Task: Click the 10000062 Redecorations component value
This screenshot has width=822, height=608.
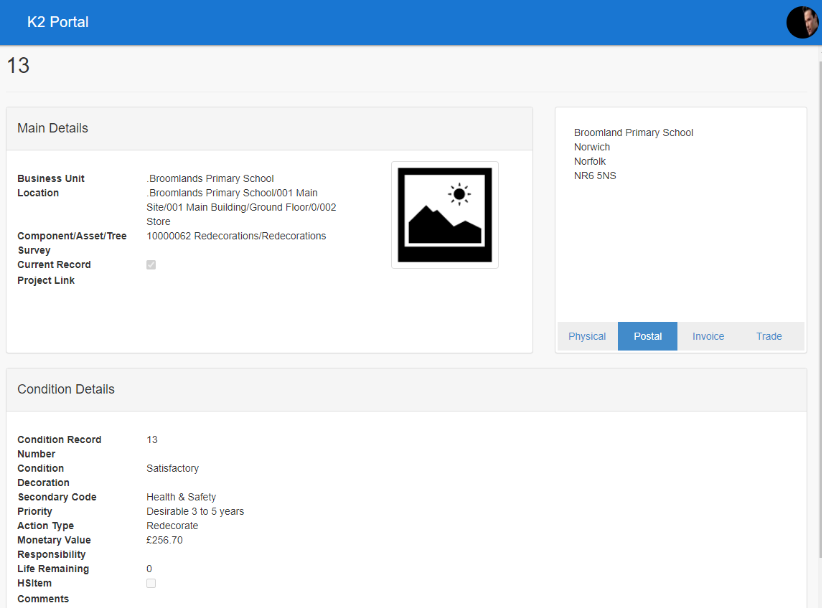Action: click(x=236, y=236)
